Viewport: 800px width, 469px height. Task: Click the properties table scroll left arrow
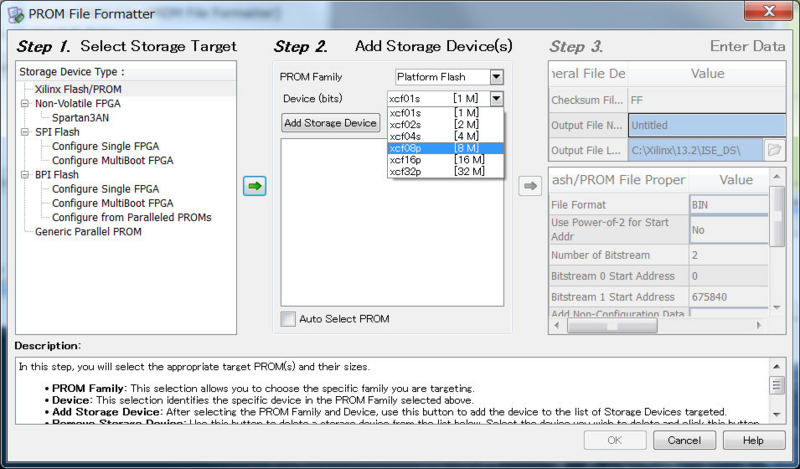click(x=557, y=326)
